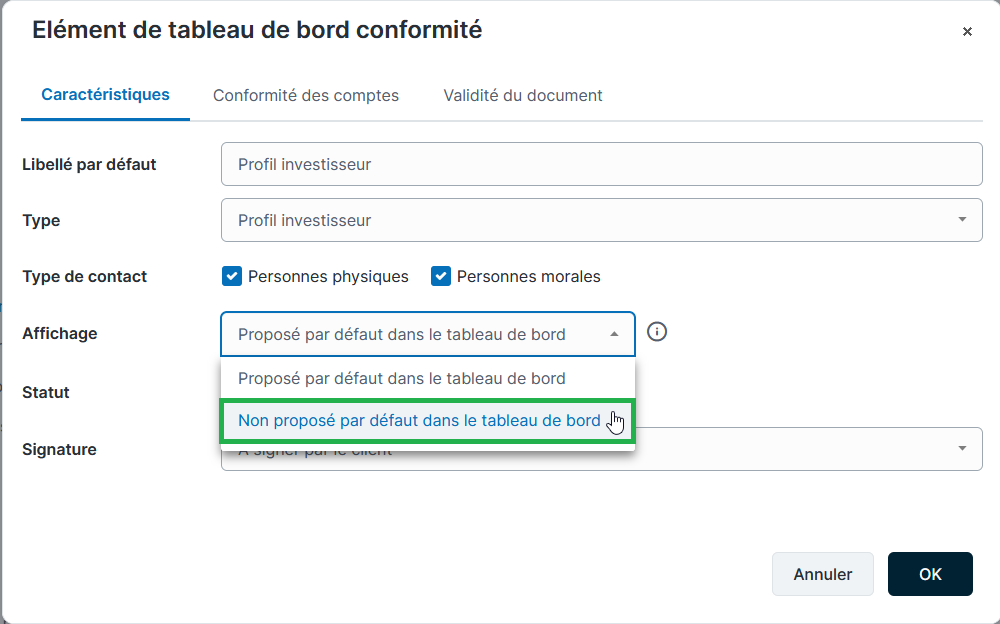Go to the Validité du document tab

[523, 96]
